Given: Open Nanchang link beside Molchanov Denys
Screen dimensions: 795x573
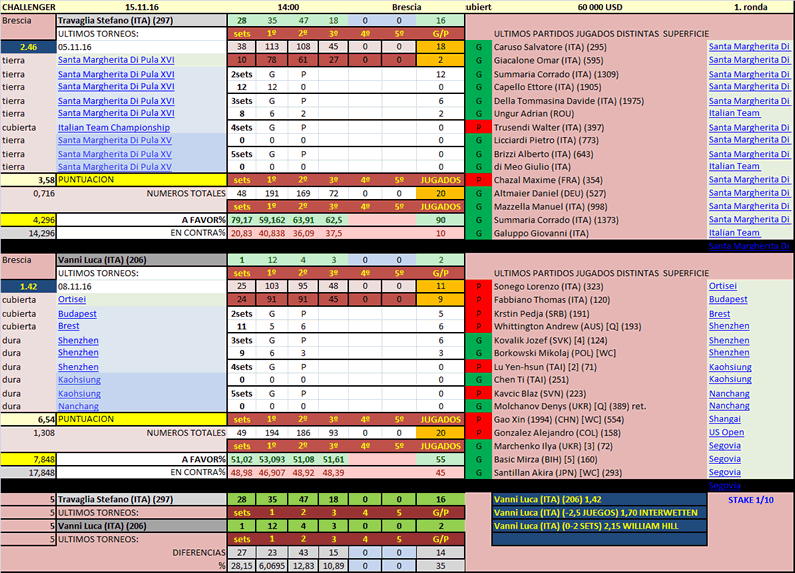Looking at the screenshot, I should coord(729,406).
